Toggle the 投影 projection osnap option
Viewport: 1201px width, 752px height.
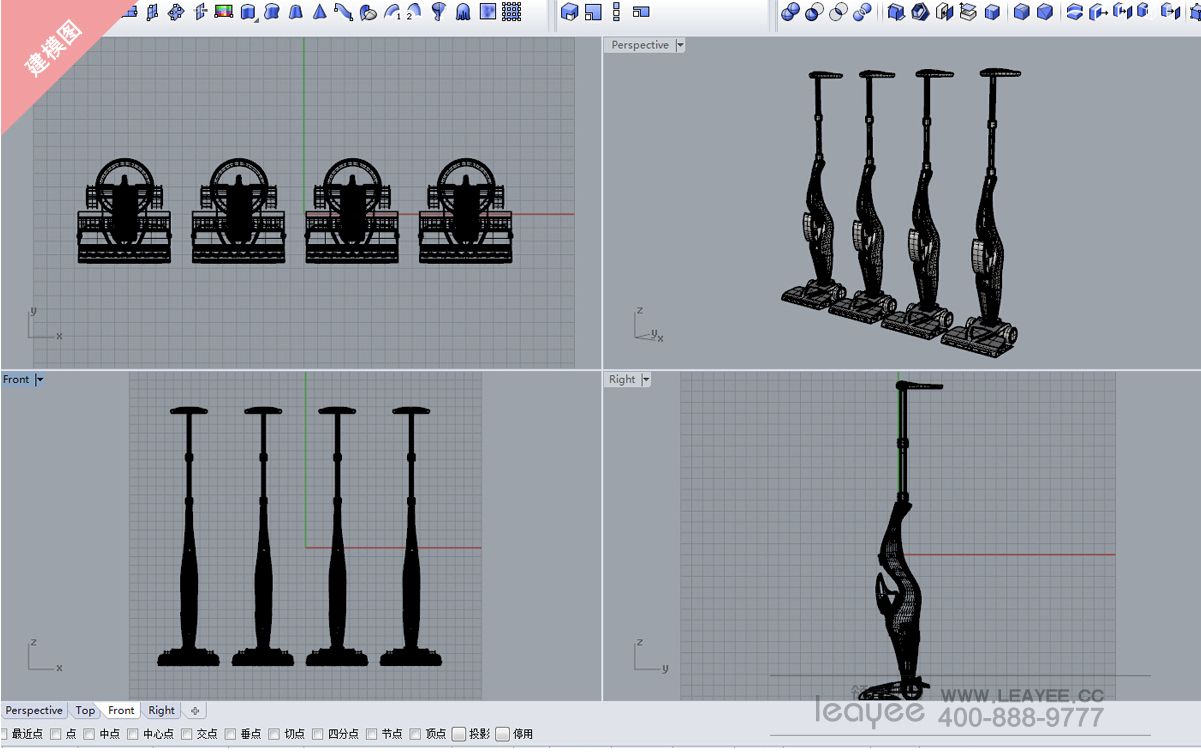click(459, 734)
